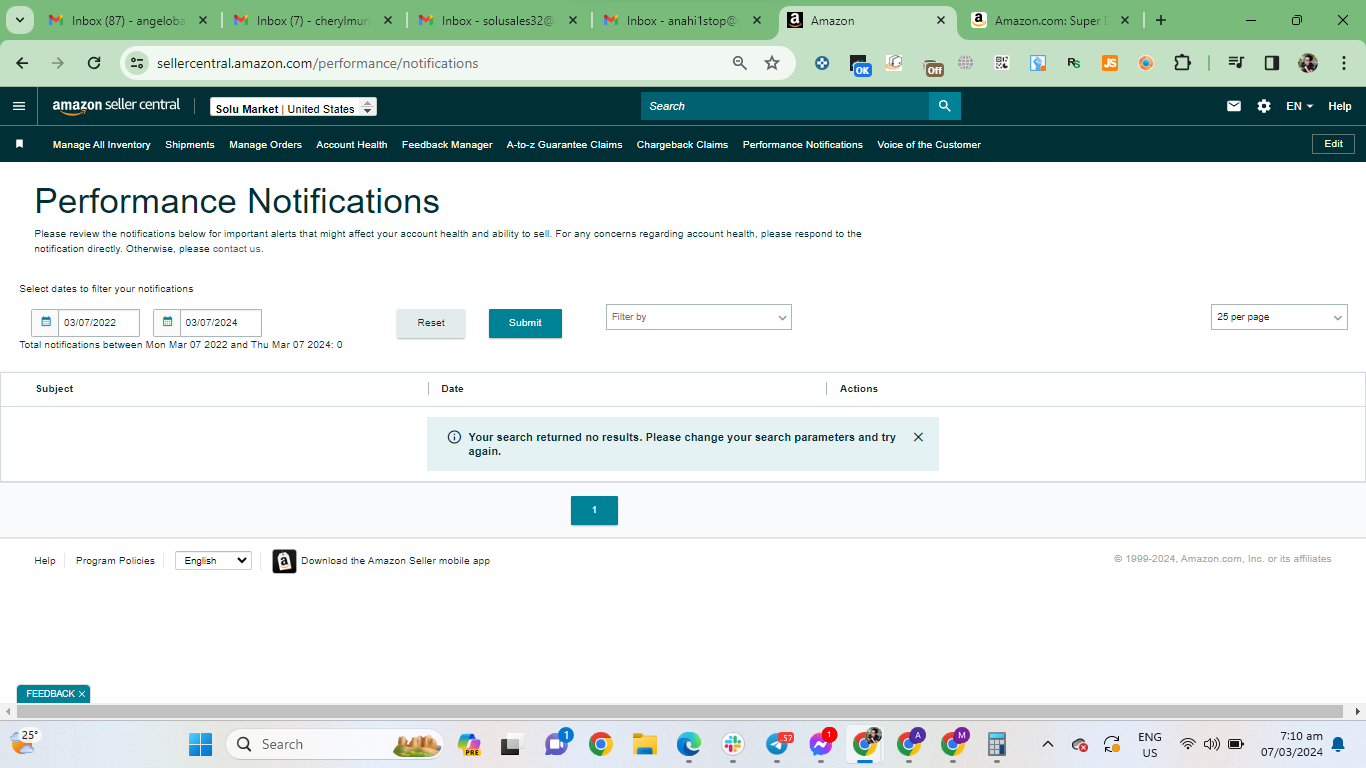This screenshot has height=768, width=1366.
Task: Reload the page
Action: [94, 63]
